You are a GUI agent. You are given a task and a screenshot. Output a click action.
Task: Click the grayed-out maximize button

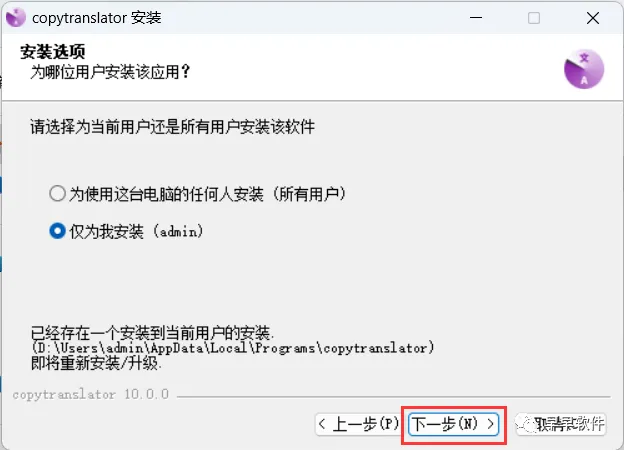pyautogui.click(x=534, y=18)
